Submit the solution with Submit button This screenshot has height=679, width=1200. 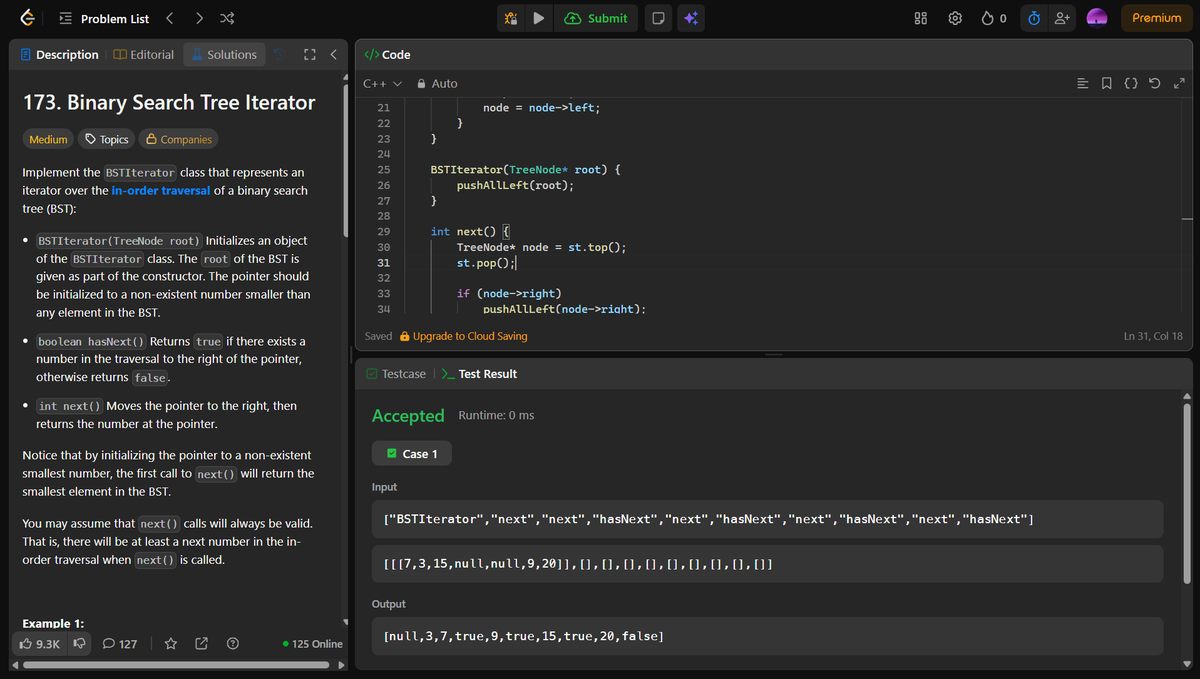597,18
